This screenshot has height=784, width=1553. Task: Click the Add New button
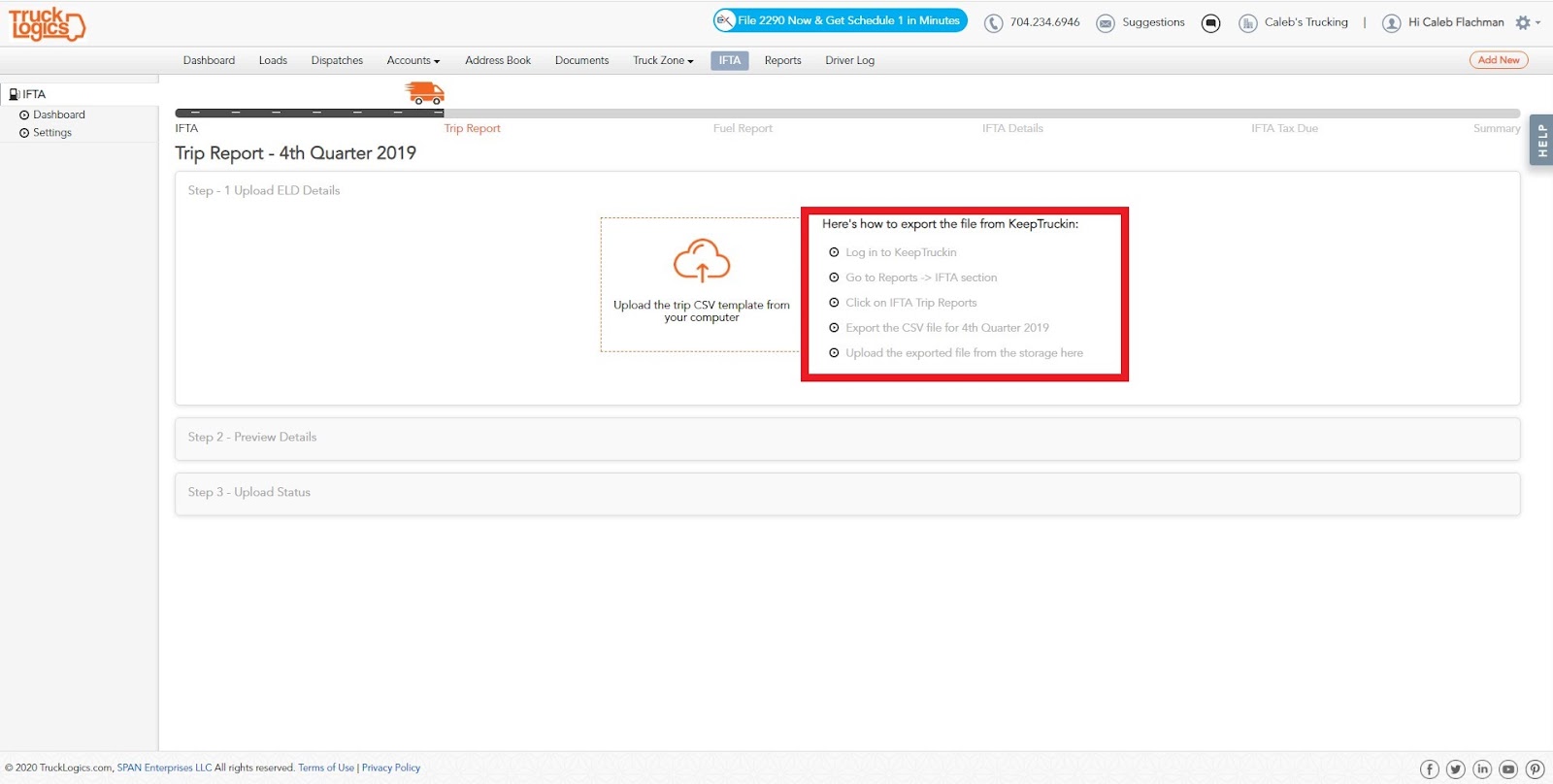(x=1499, y=60)
